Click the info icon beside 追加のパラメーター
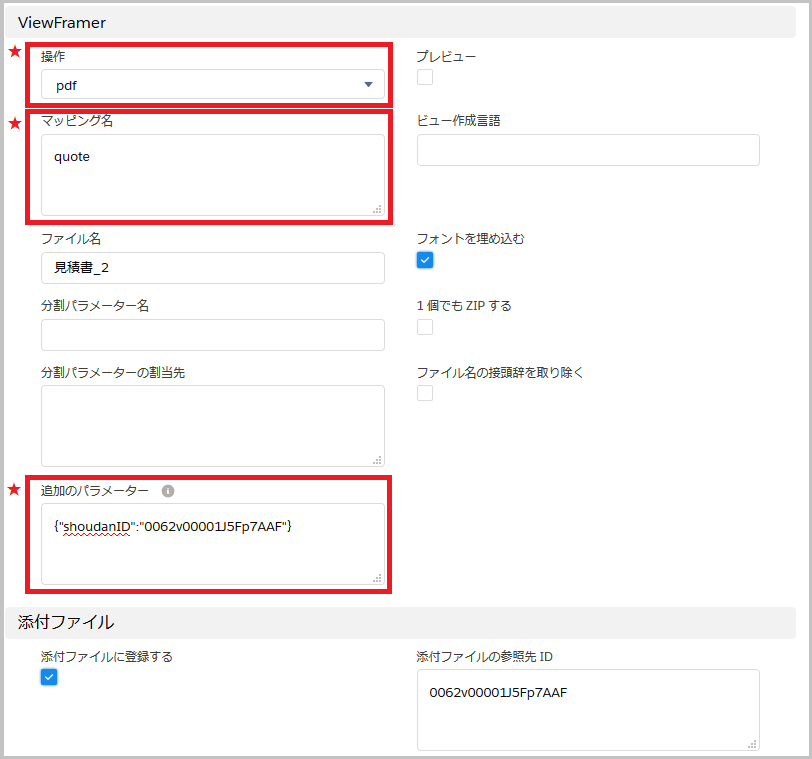This screenshot has width=812, height=759. click(168, 491)
